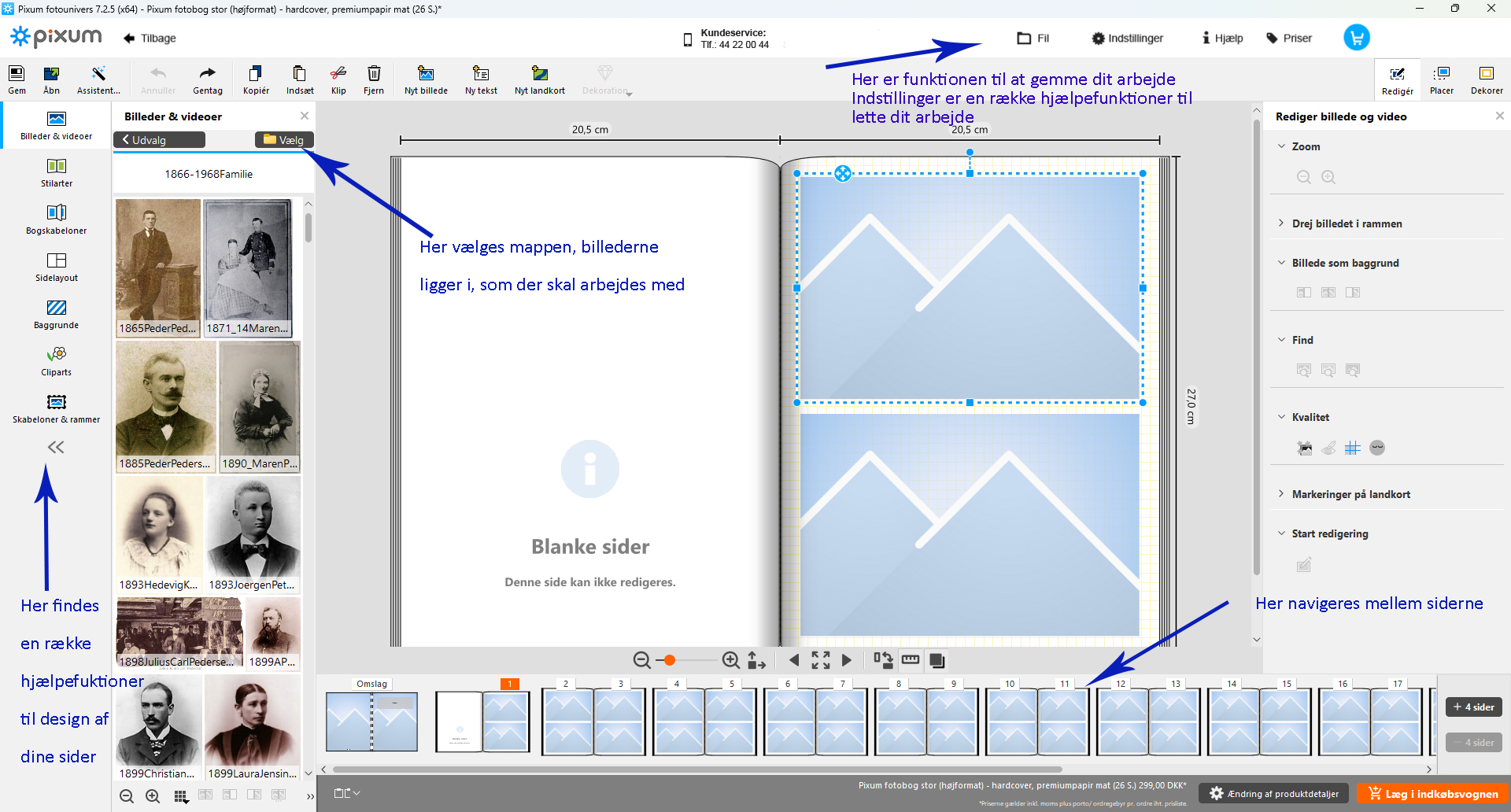Image resolution: width=1511 pixels, height=812 pixels.
Task: Open the Baggrunde panel
Action: pos(57,314)
